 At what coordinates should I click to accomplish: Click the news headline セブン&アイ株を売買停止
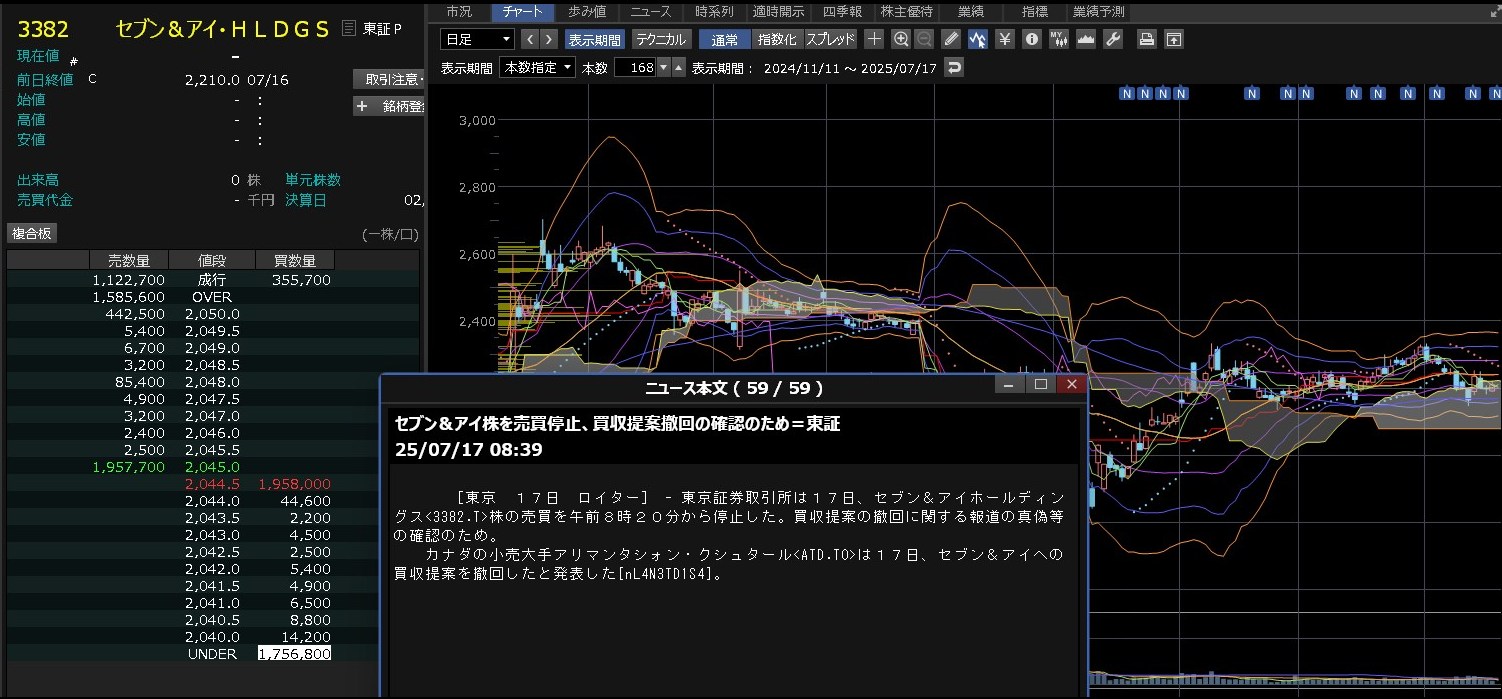pos(617,423)
